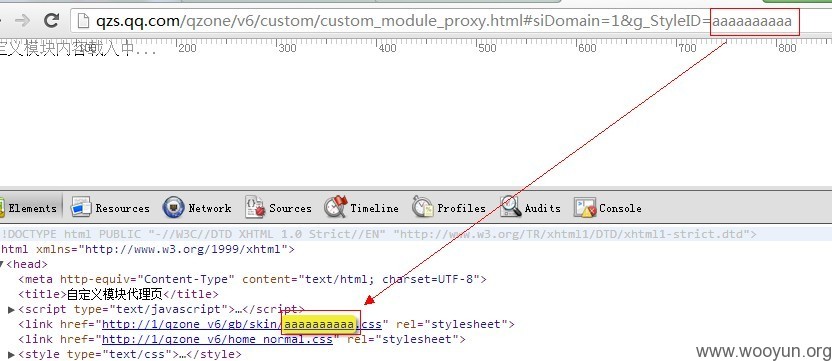Open the home_normal.css stylesheet link

pyautogui.click(x=217, y=339)
